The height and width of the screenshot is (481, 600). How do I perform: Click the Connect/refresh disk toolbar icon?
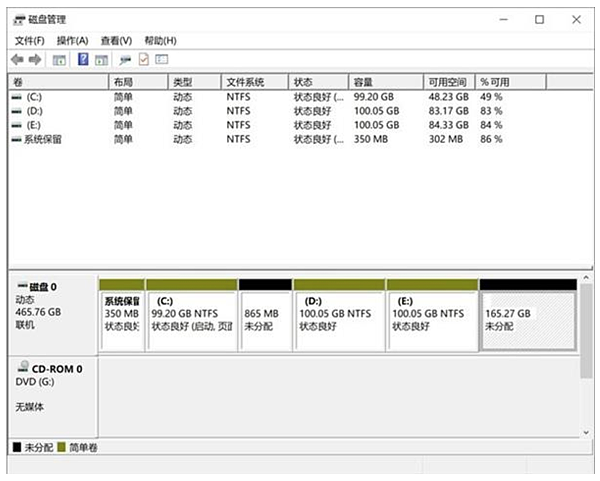pos(125,60)
